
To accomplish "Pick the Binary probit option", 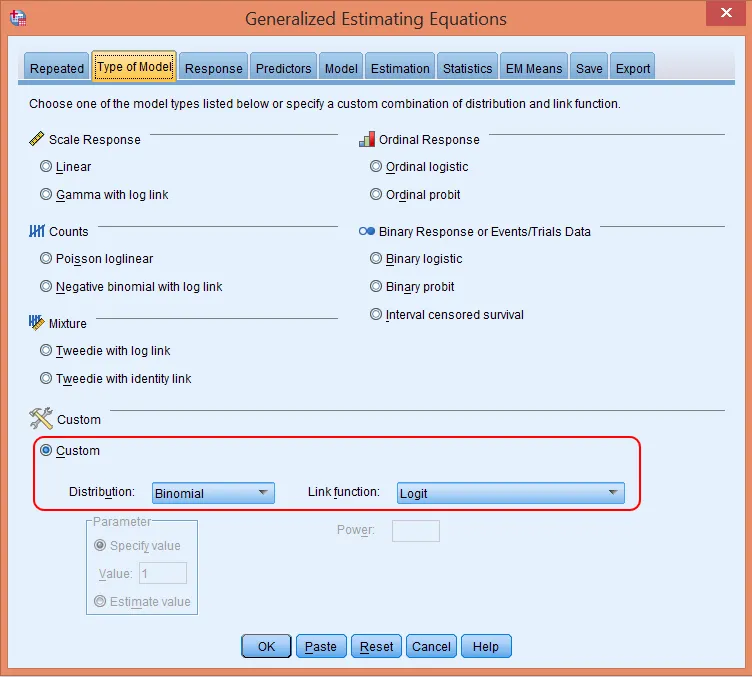I will point(376,286).
